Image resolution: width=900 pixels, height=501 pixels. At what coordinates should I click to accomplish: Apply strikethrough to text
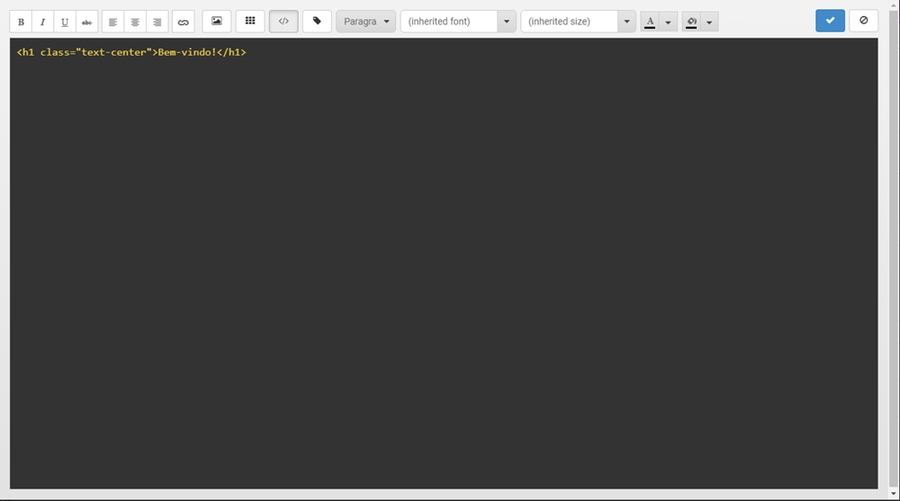tap(87, 22)
